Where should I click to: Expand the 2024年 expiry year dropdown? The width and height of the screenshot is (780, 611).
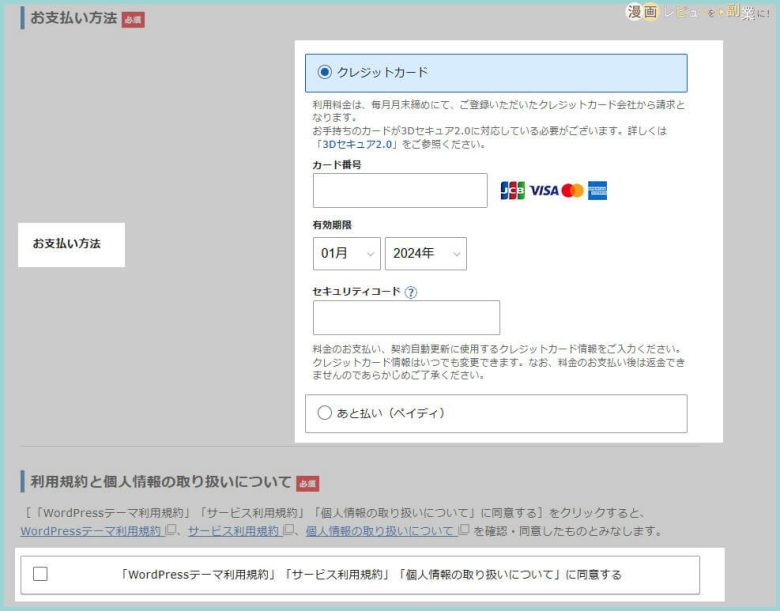[x=426, y=254]
